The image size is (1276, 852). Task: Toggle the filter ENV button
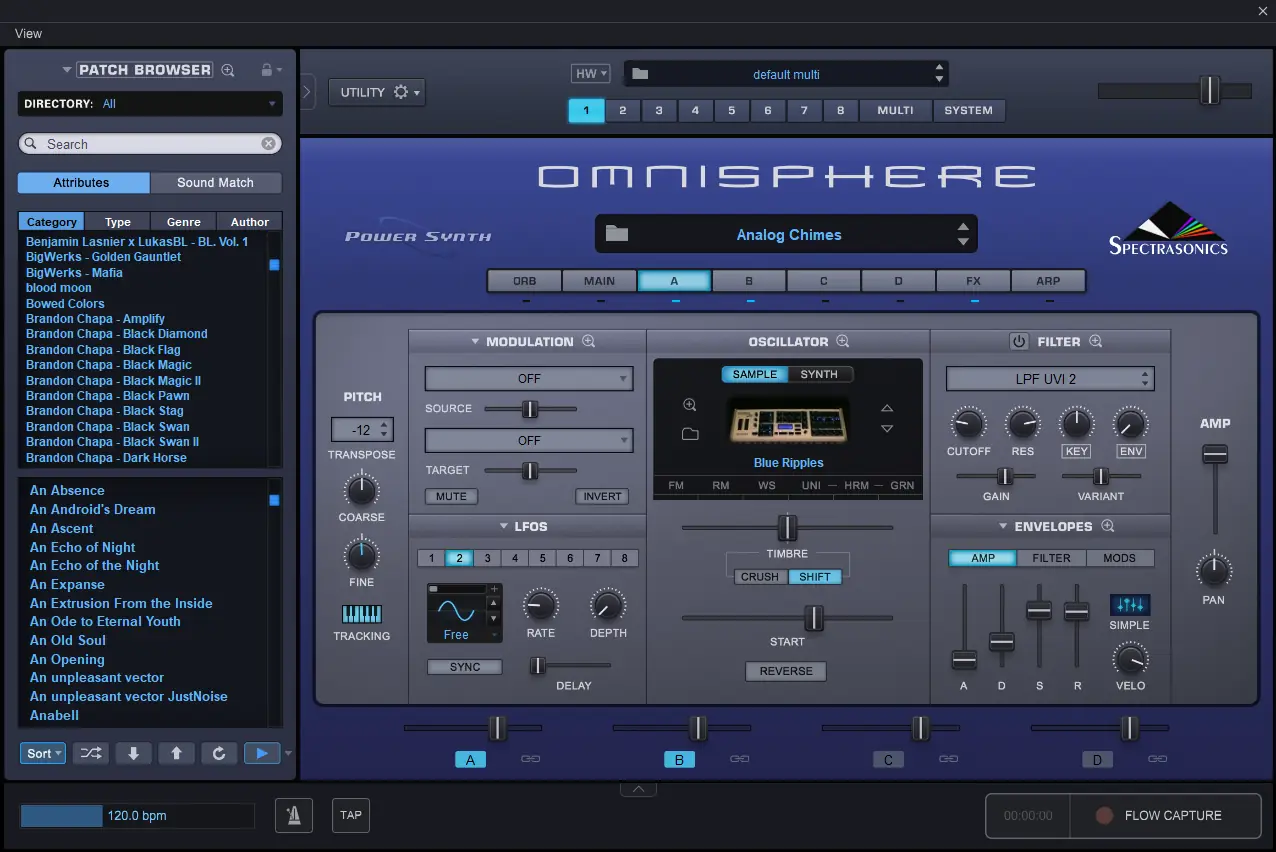coord(1131,451)
